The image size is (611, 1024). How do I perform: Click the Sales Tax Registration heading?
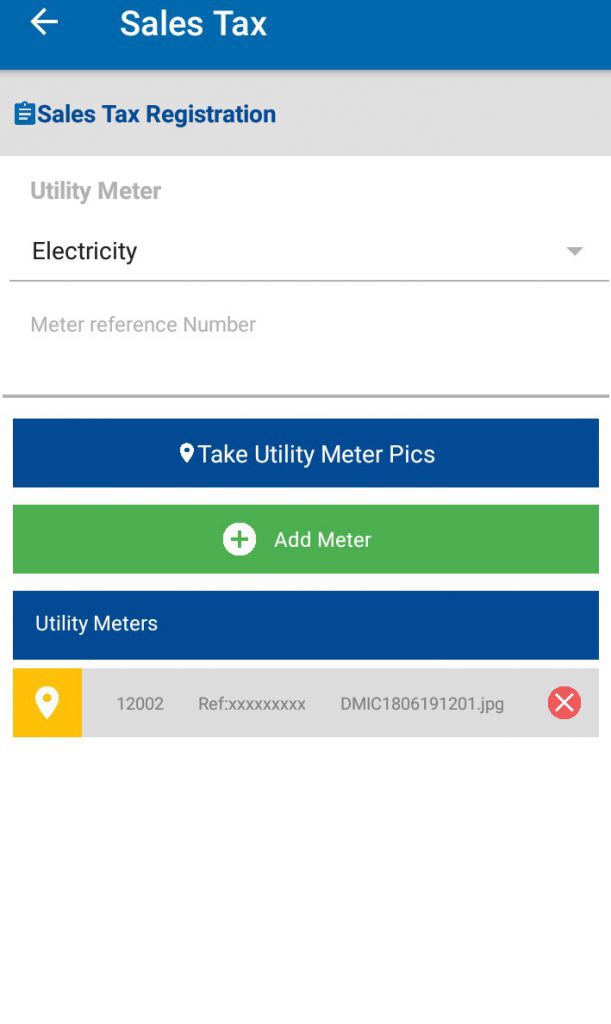tap(156, 114)
